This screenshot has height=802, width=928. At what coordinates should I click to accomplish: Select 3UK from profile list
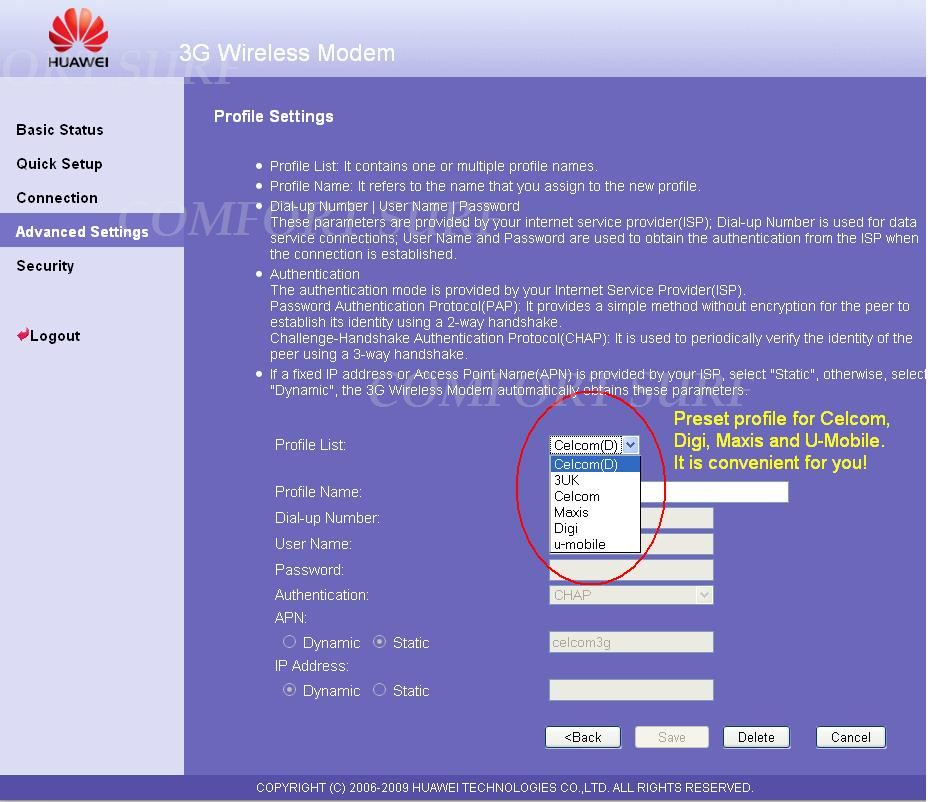567,480
